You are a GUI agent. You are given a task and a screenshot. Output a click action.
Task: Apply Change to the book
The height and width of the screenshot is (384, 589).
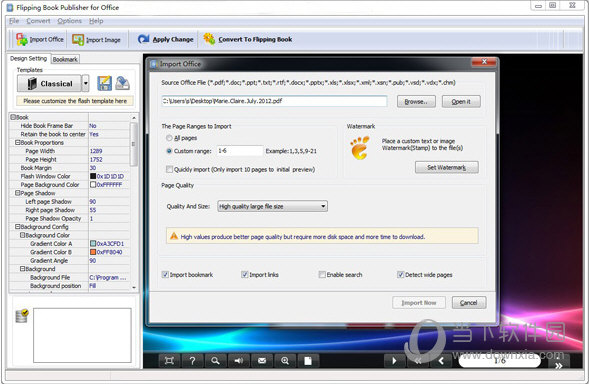[165, 39]
